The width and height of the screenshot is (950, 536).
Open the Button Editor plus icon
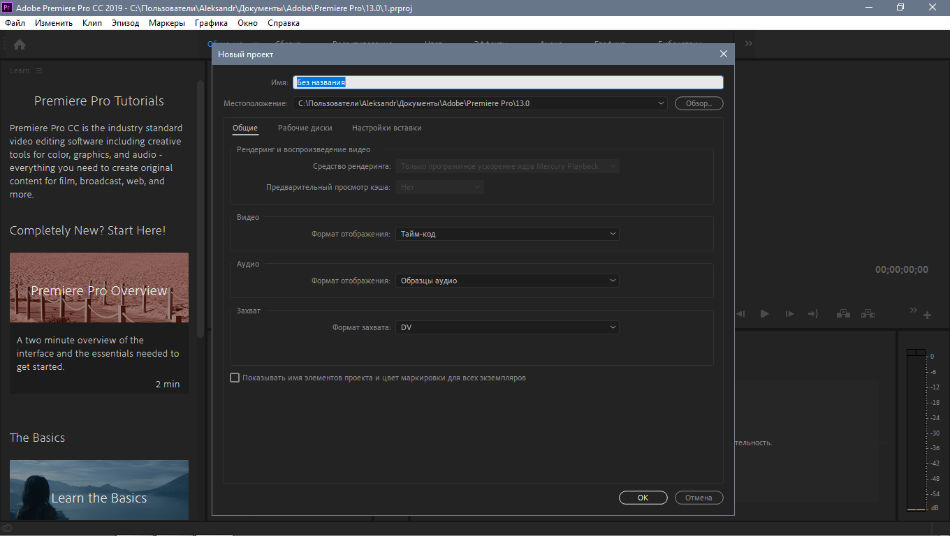tap(927, 315)
